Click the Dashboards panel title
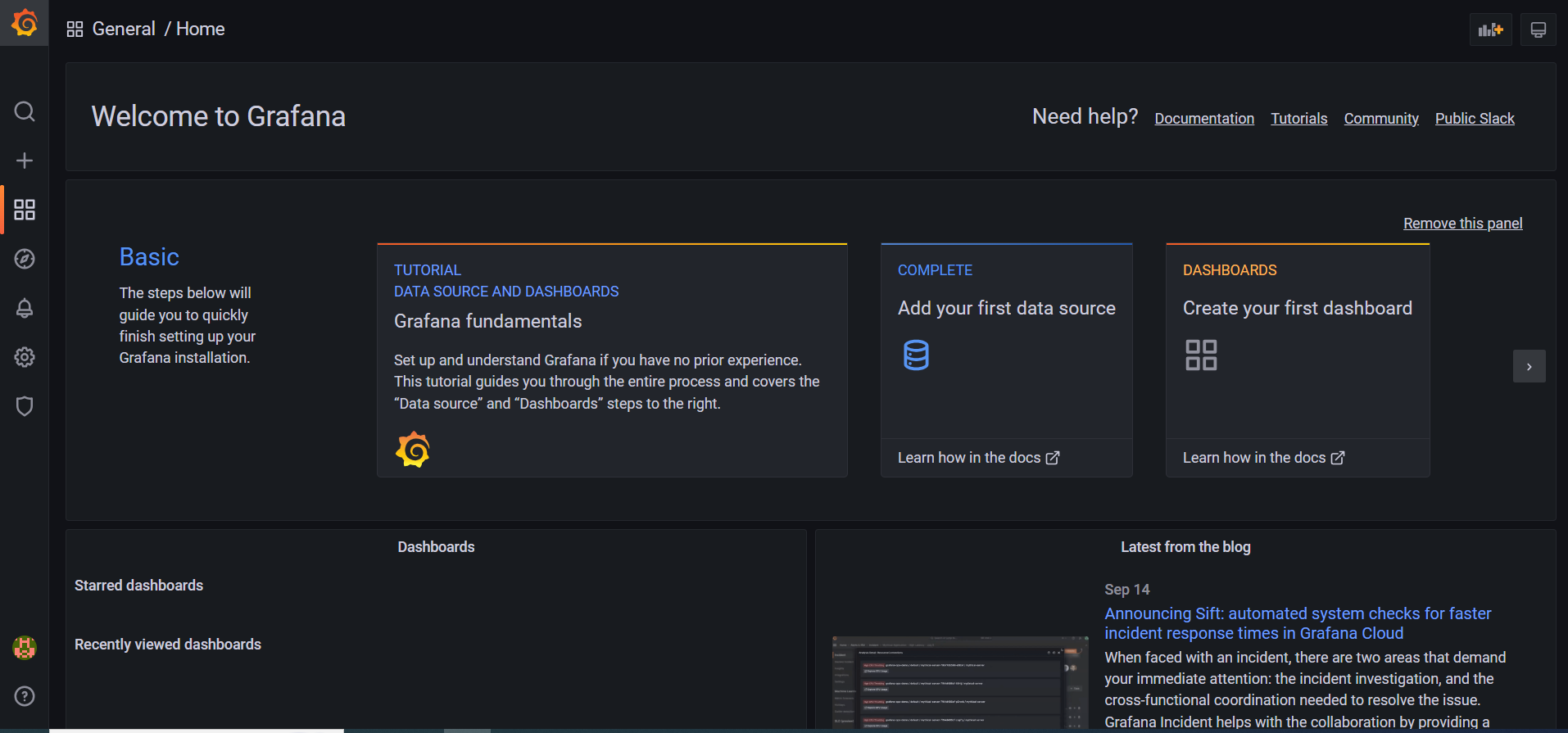 tap(436, 547)
